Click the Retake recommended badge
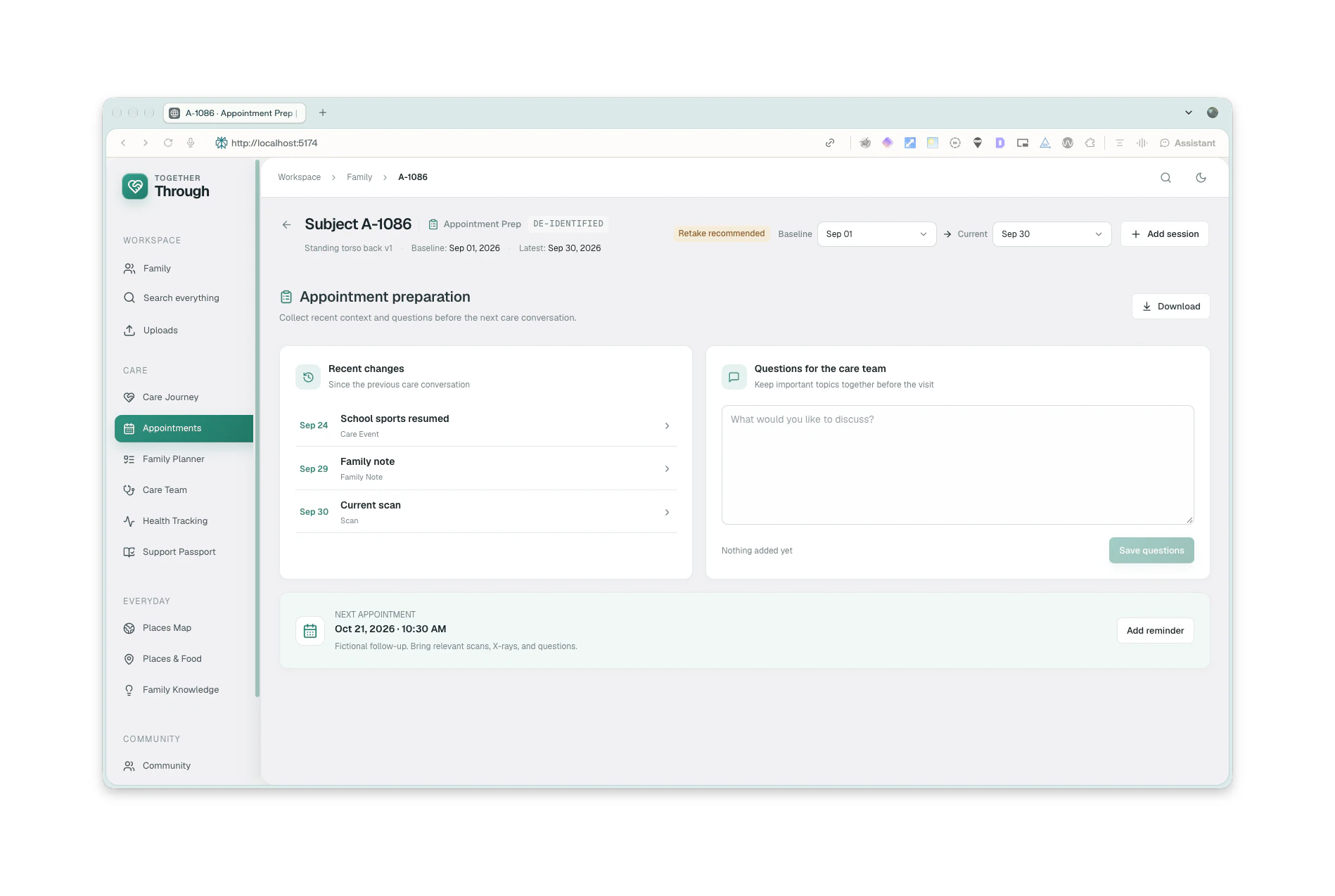This screenshot has height=896, width=1335. (x=721, y=233)
